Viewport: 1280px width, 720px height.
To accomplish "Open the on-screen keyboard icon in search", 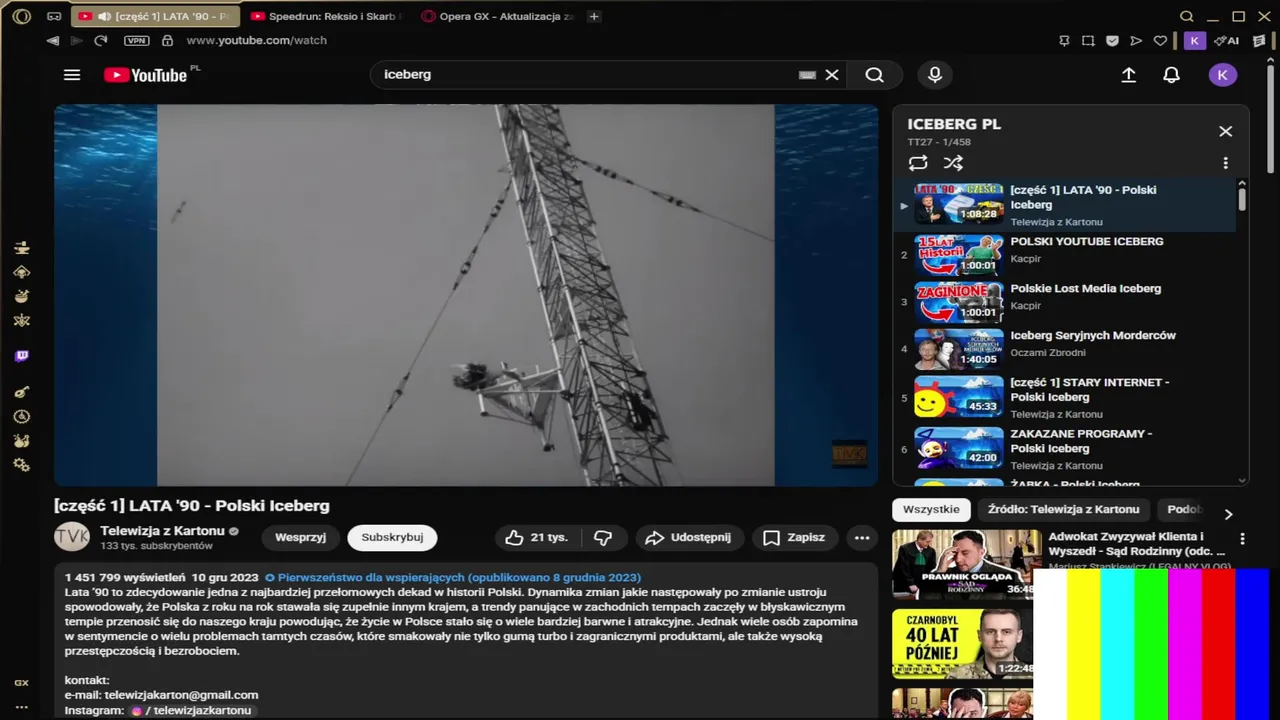I will click(x=807, y=75).
